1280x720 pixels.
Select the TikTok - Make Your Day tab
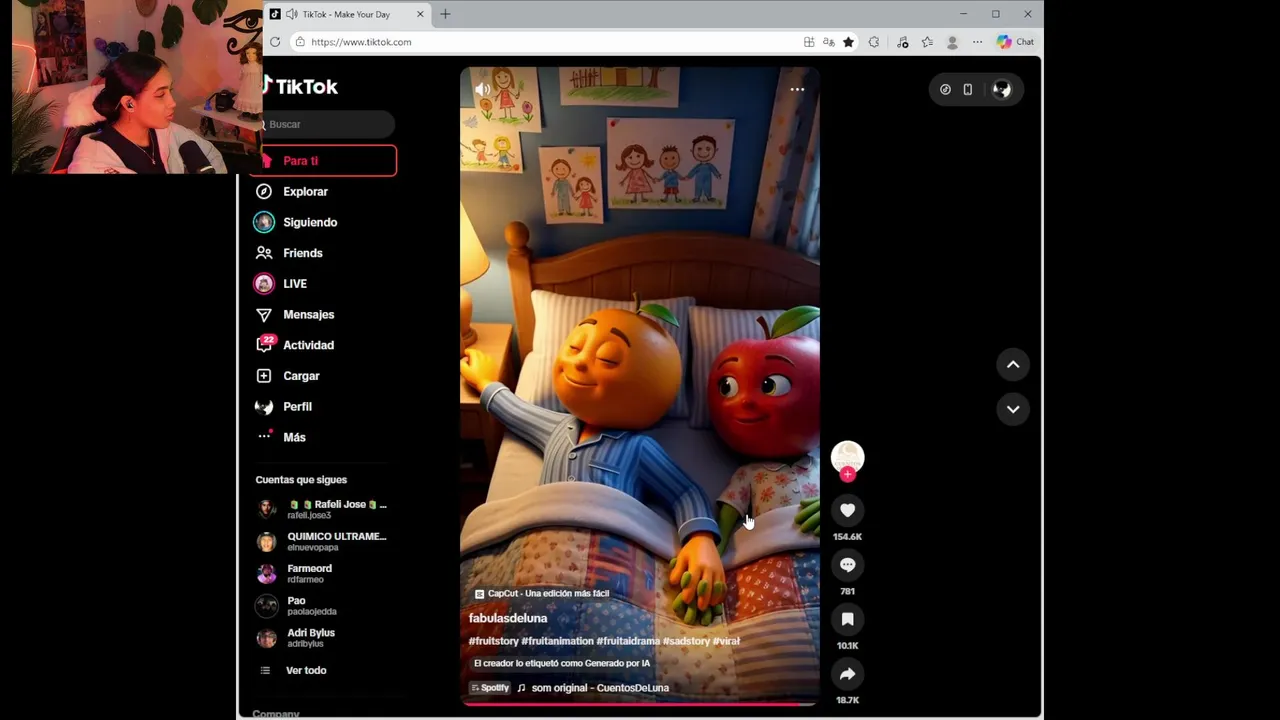(348, 14)
